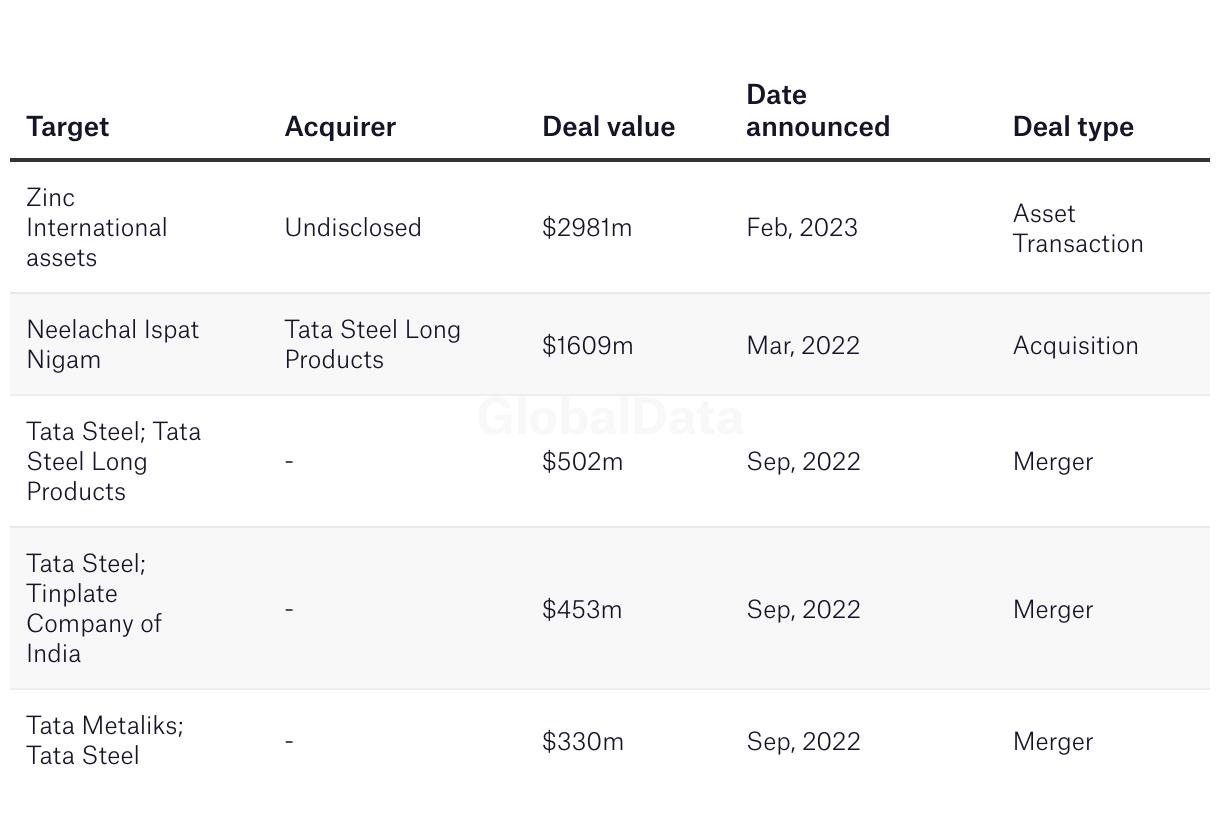This screenshot has height=832, width=1220.
Task: Click the Date announced column header
Action: tap(817, 111)
